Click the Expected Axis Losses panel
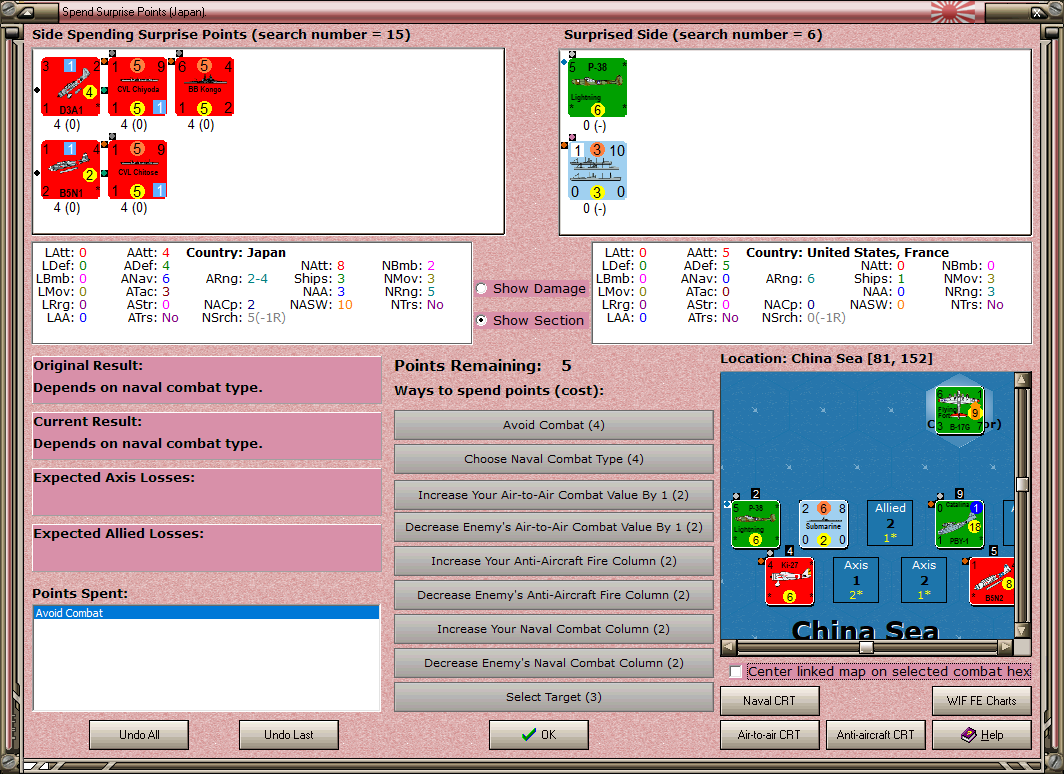This screenshot has width=1064, height=774. (207, 492)
